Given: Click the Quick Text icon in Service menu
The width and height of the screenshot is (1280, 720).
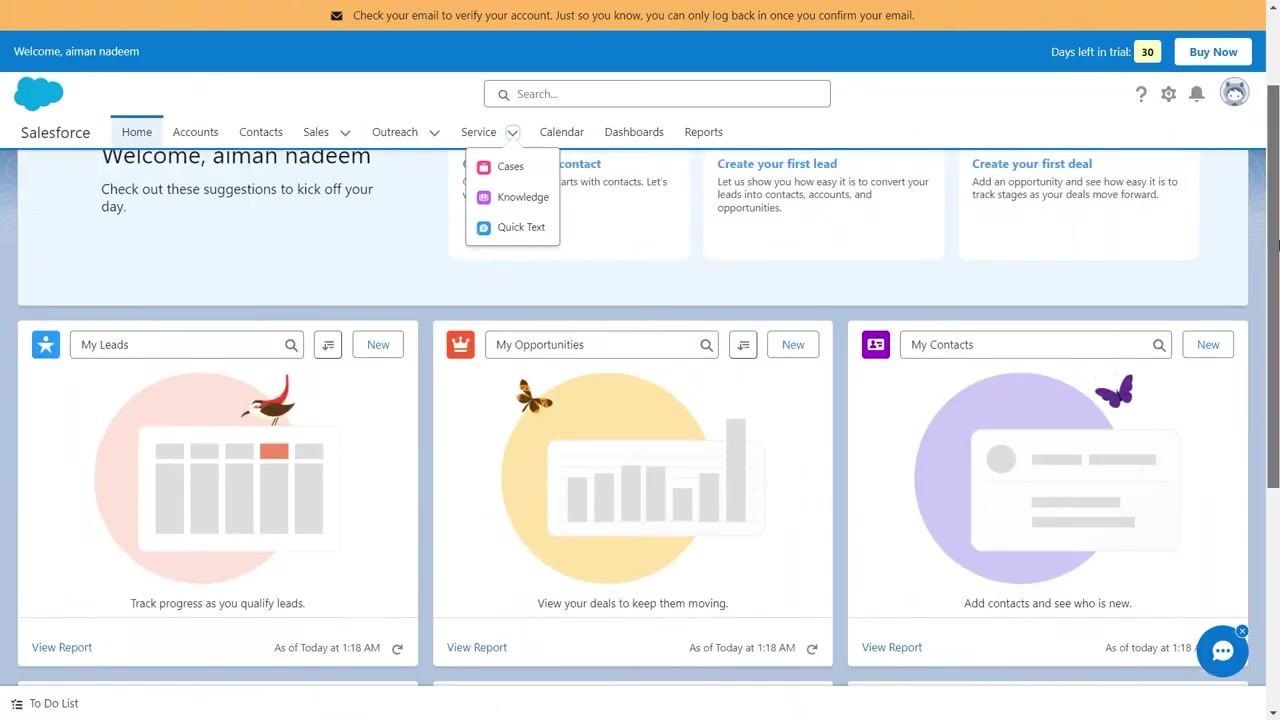Looking at the screenshot, I should pos(484,227).
